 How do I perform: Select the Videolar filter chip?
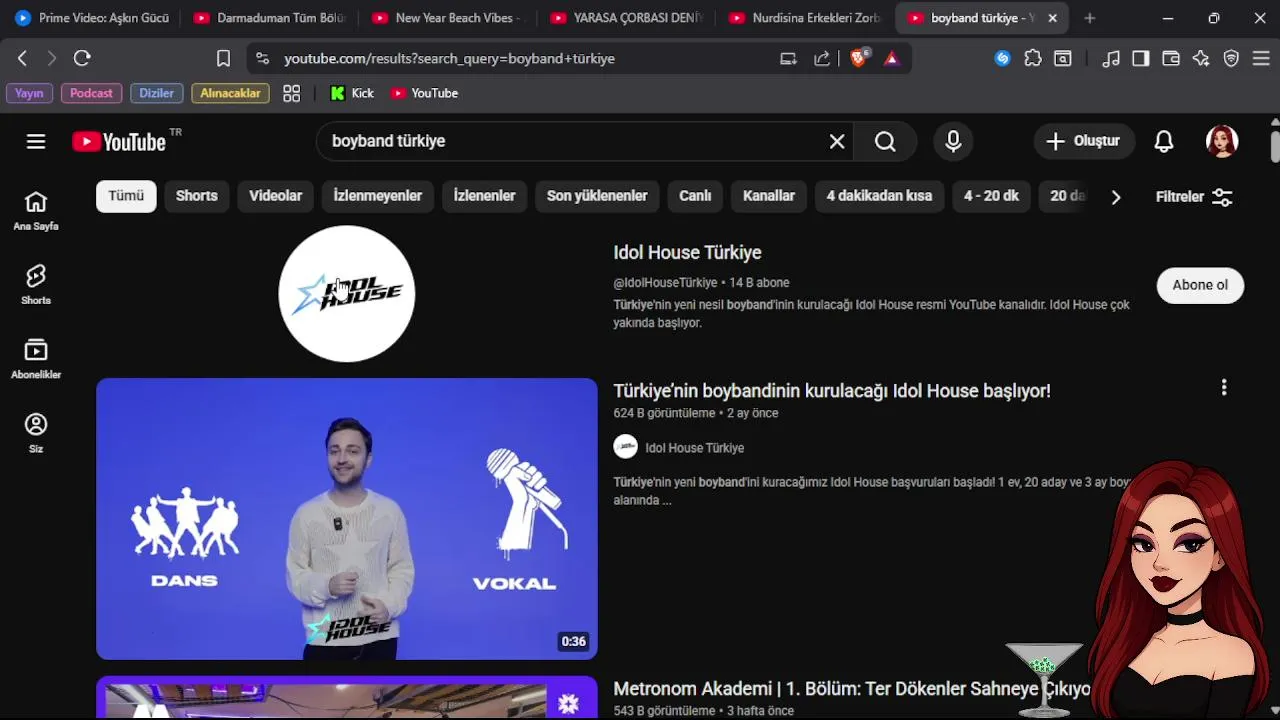[275, 196]
